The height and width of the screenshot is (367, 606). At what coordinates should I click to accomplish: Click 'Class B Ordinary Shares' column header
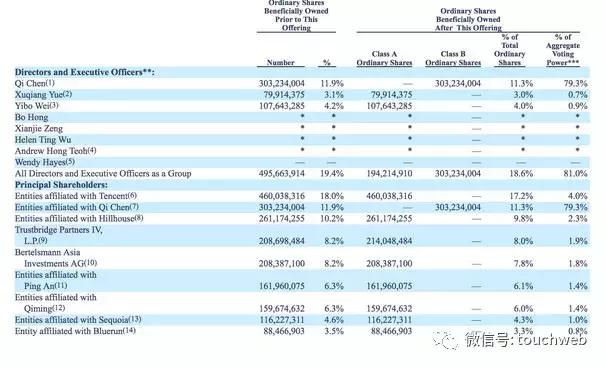click(x=453, y=58)
